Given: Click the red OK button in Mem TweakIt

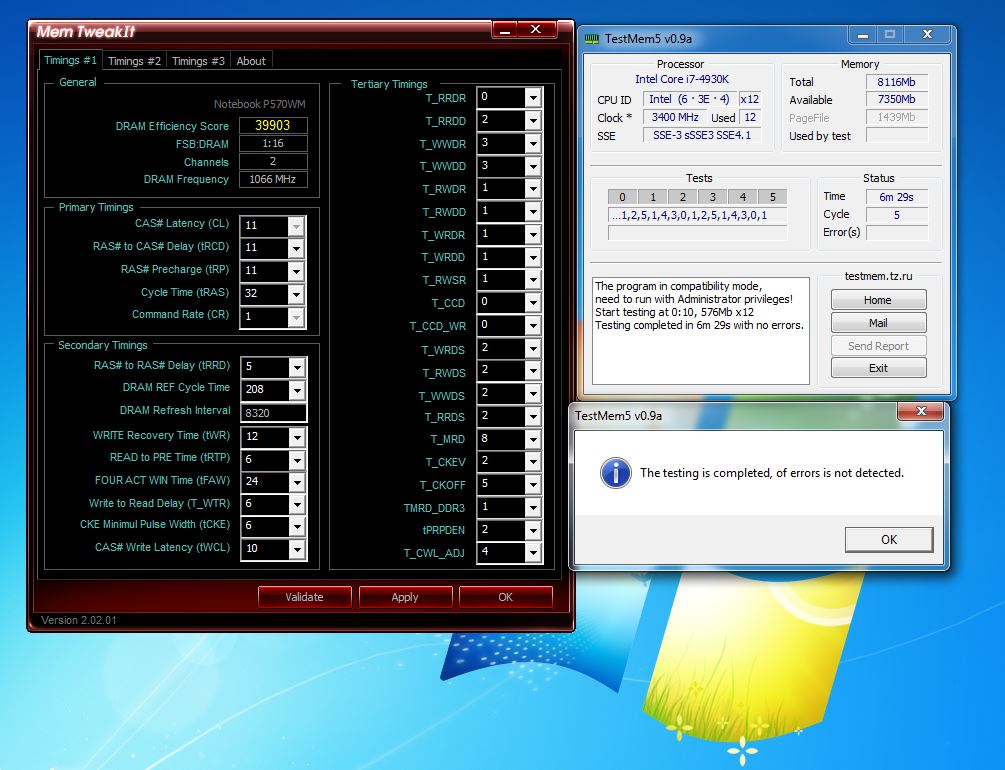Looking at the screenshot, I should click(506, 597).
